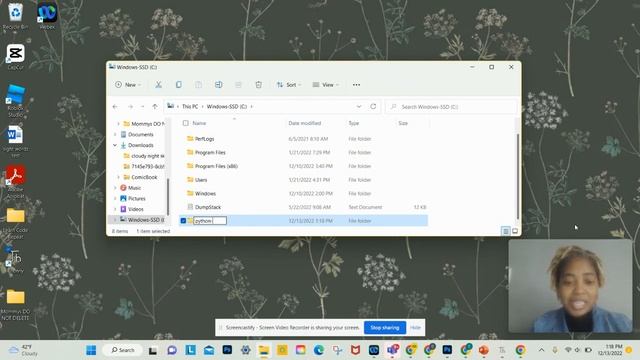Select the Recycle Bin desktop icon
The width and height of the screenshot is (640, 360).
(x=16, y=16)
